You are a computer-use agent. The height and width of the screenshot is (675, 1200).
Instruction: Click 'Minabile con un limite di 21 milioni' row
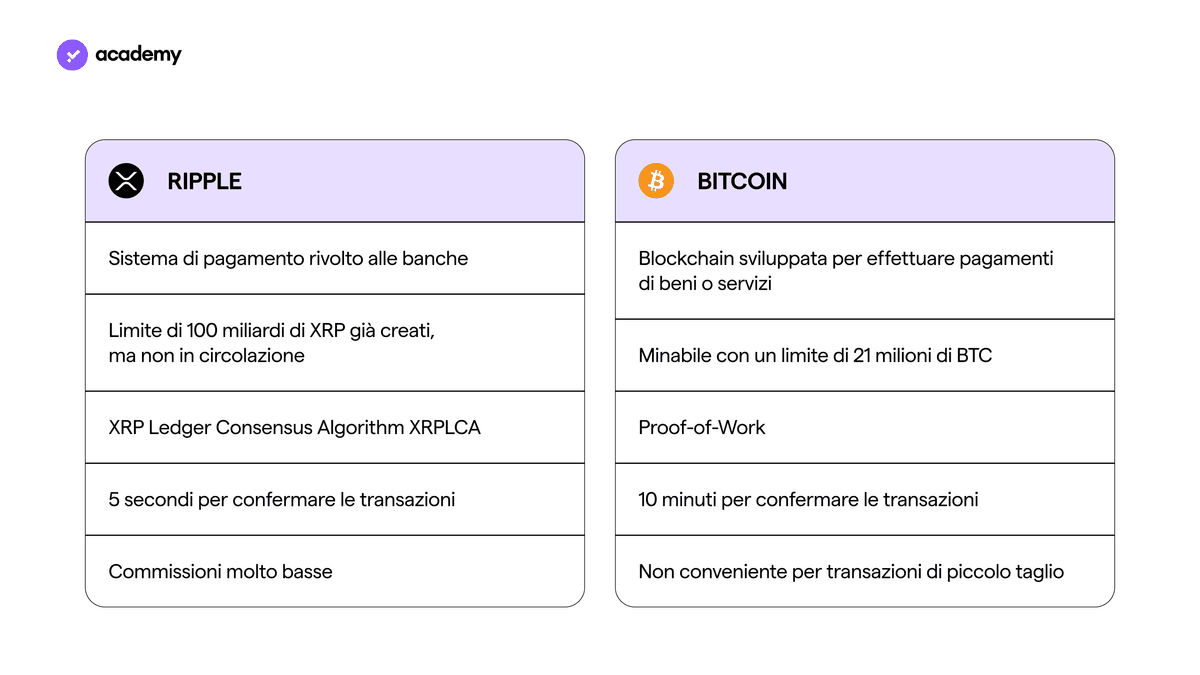click(x=865, y=355)
